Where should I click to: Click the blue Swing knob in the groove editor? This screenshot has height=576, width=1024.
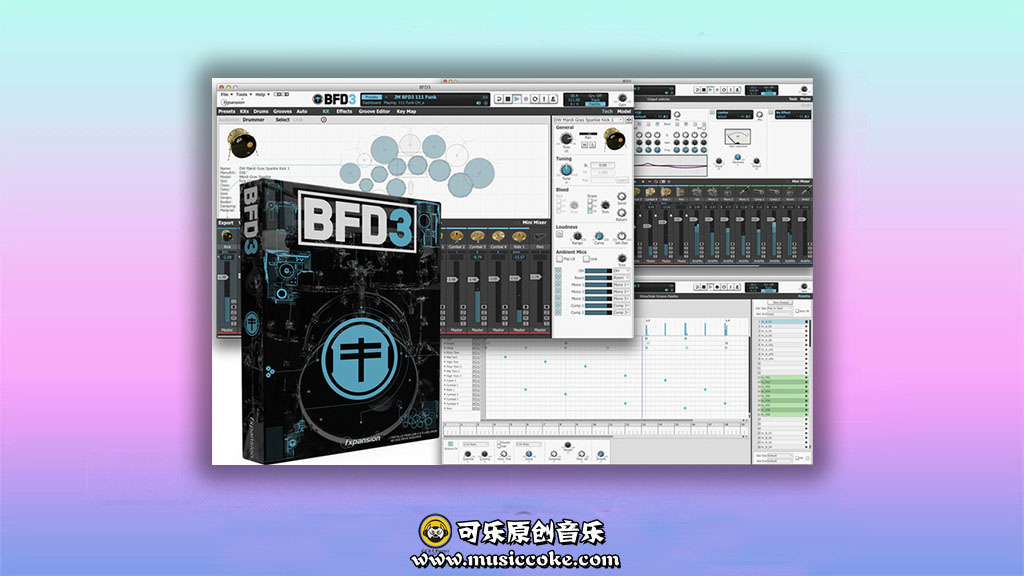point(529,453)
